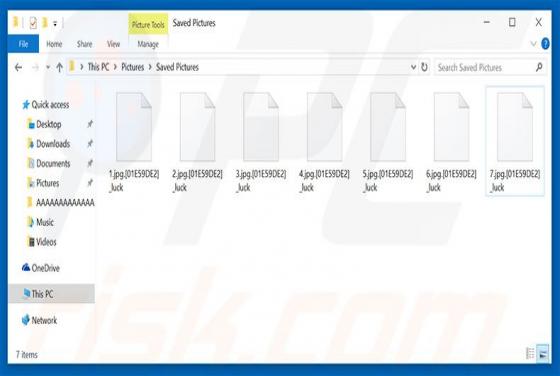
Task: Open recent locations dropdown arrow
Action: click(x=48, y=67)
